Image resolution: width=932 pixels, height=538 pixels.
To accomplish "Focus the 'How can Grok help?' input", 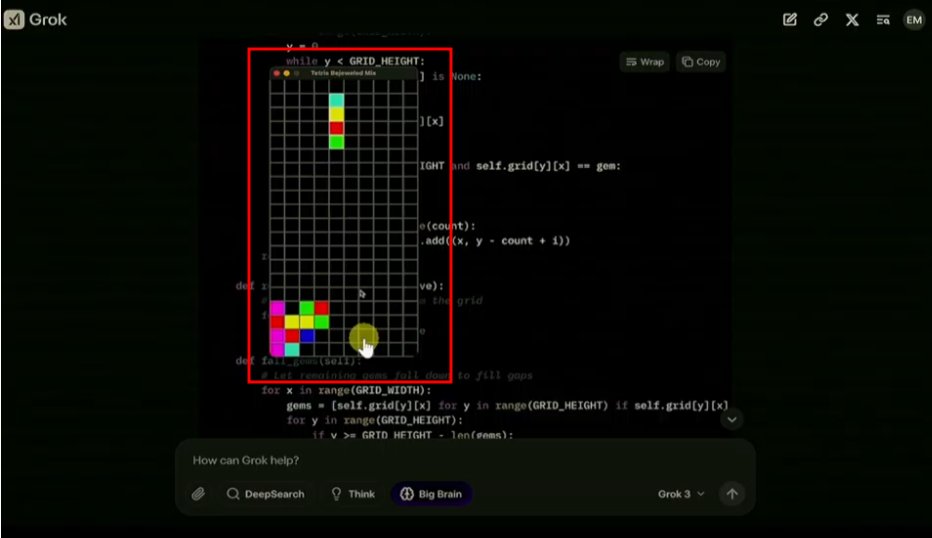I will (x=464, y=460).
